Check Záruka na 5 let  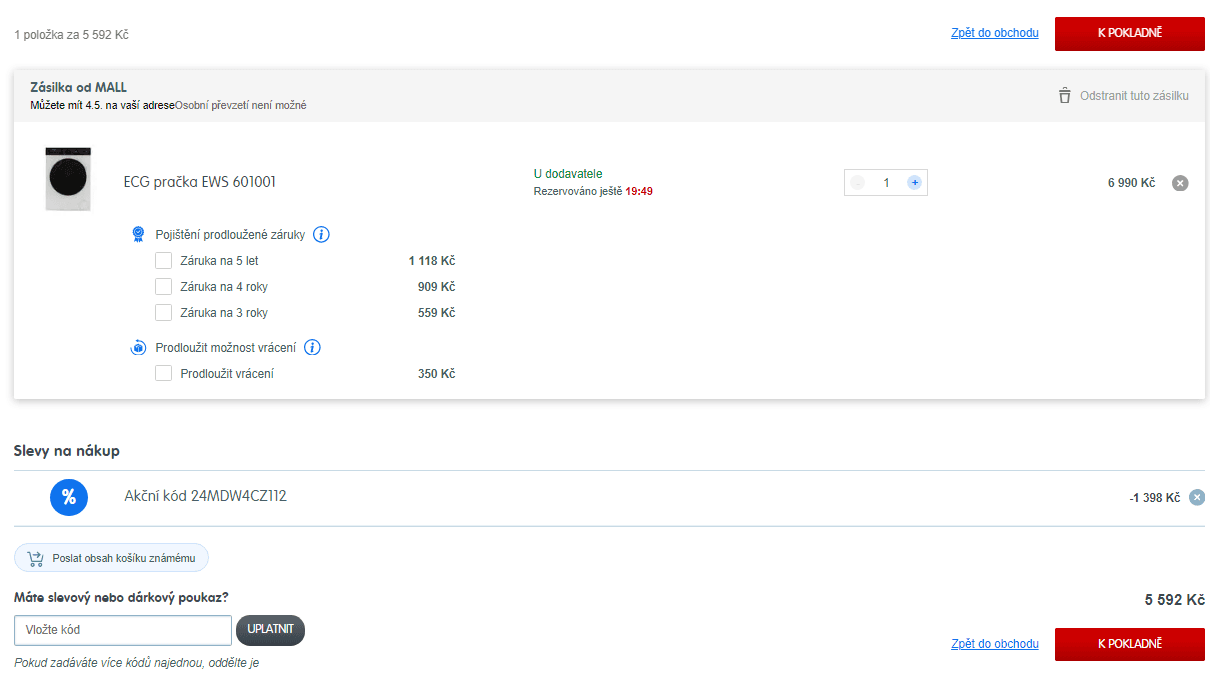[164, 261]
